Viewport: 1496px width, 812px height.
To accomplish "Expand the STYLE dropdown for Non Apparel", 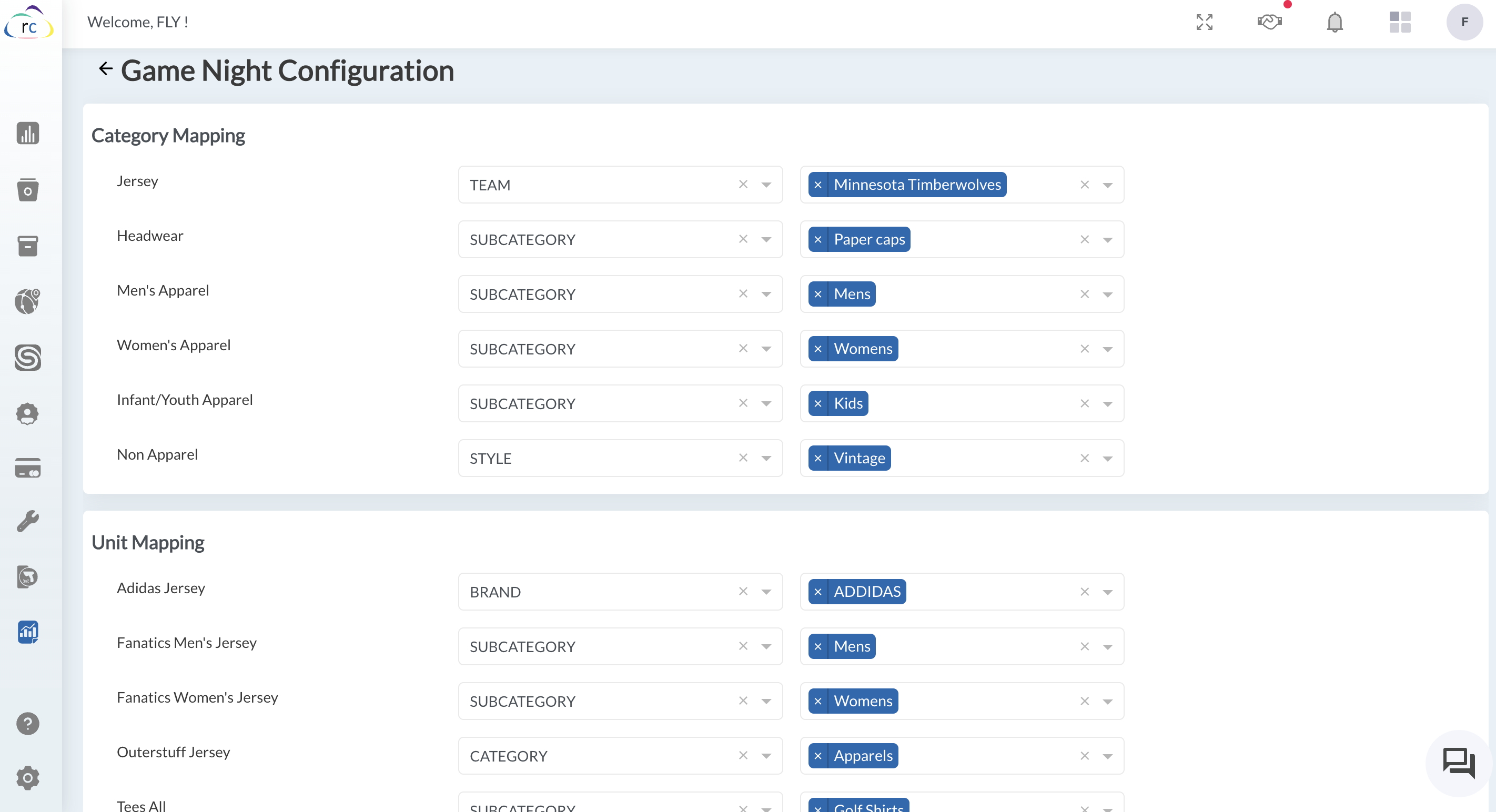I will point(766,458).
